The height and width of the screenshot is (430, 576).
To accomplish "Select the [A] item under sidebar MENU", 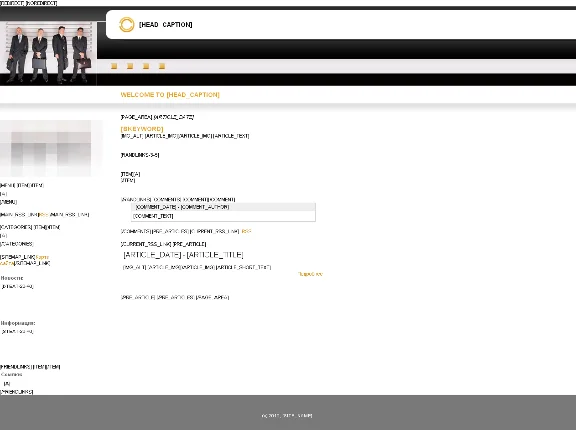I will 3,194.
